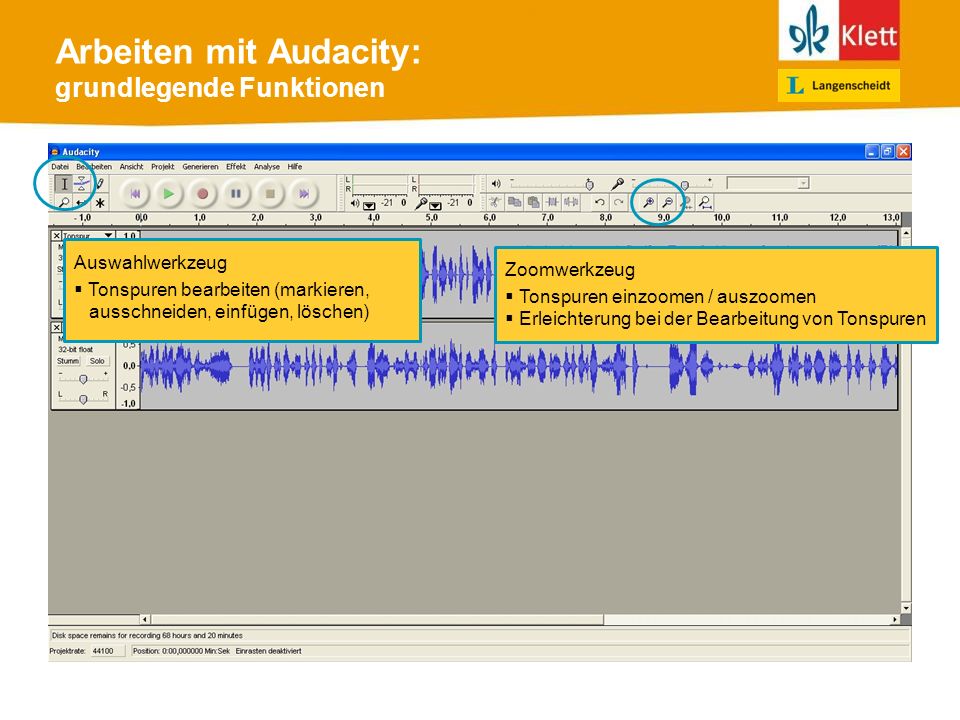
Task: Click the 5,0 mark on the timeline ruler
Action: (x=432, y=217)
